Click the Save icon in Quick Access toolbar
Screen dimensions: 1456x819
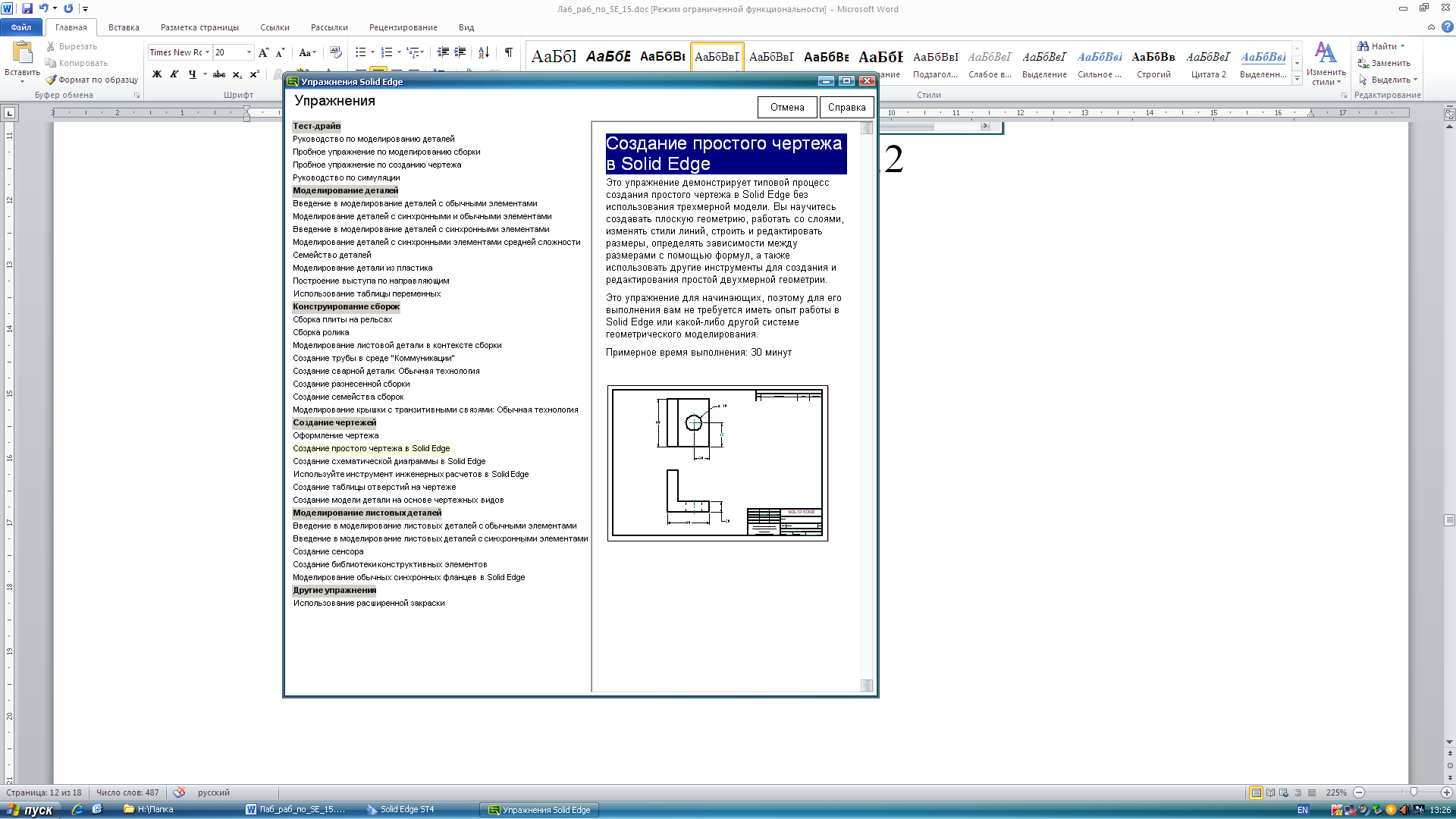pyautogui.click(x=27, y=8)
